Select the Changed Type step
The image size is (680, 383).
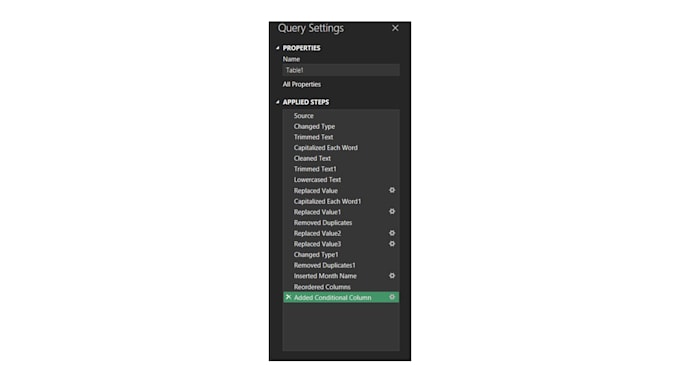(341, 126)
